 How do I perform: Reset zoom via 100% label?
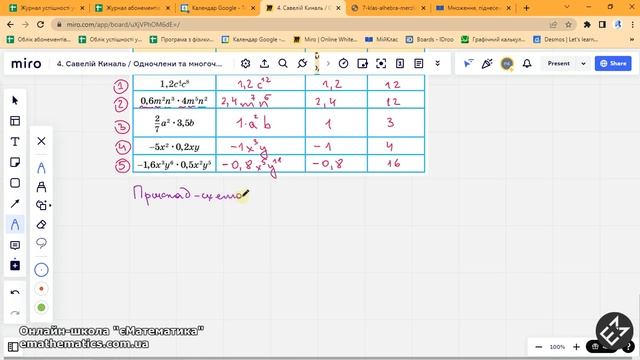coord(557,347)
